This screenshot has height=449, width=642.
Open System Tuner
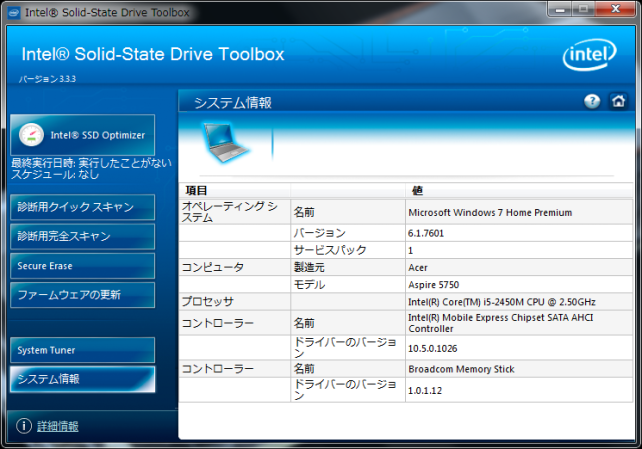[83, 350]
